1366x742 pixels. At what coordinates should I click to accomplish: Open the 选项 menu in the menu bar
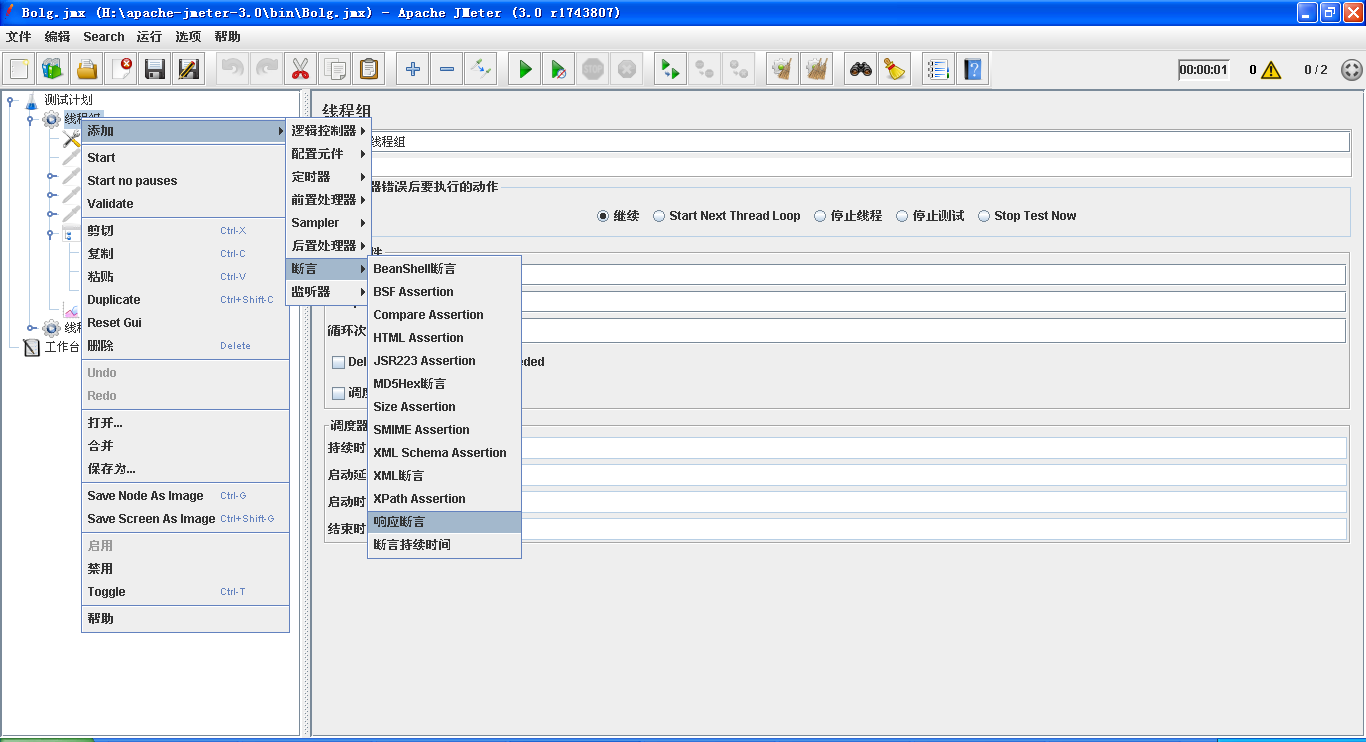click(x=188, y=37)
